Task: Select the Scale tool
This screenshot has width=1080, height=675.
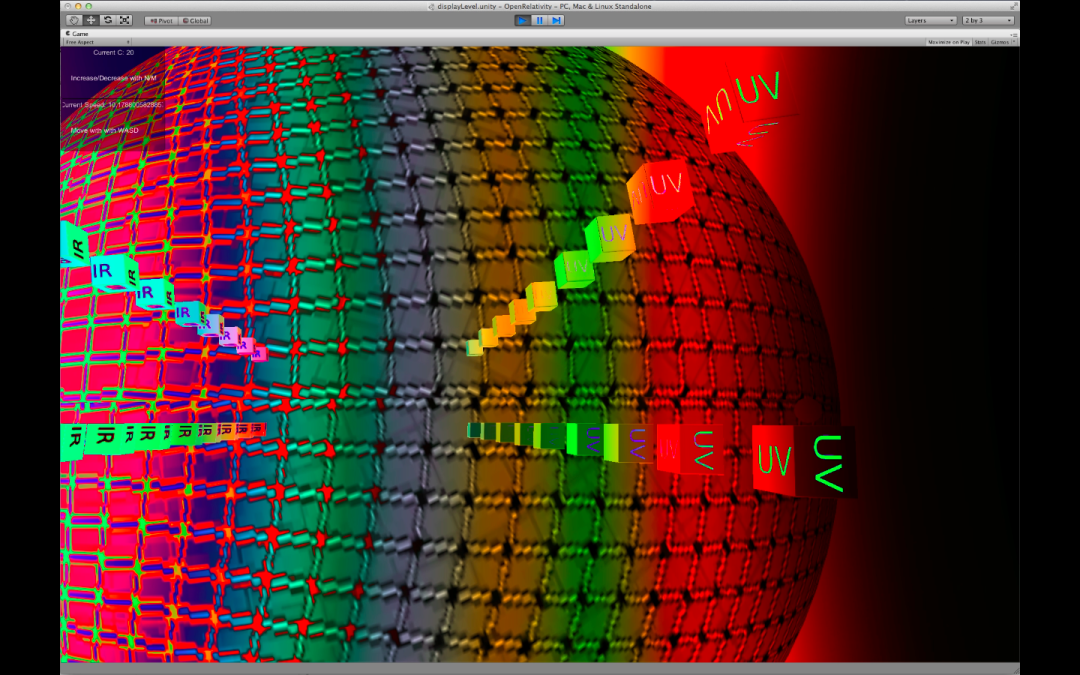Action: tap(125, 21)
